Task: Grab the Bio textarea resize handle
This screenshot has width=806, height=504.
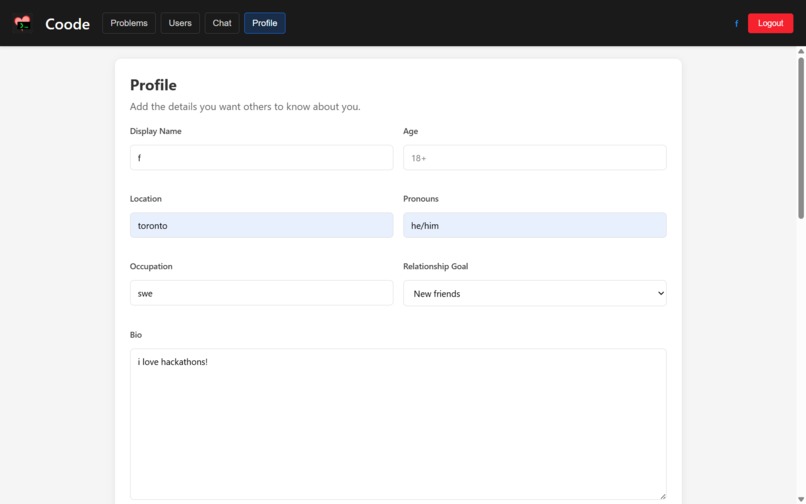Action: tap(663, 496)
